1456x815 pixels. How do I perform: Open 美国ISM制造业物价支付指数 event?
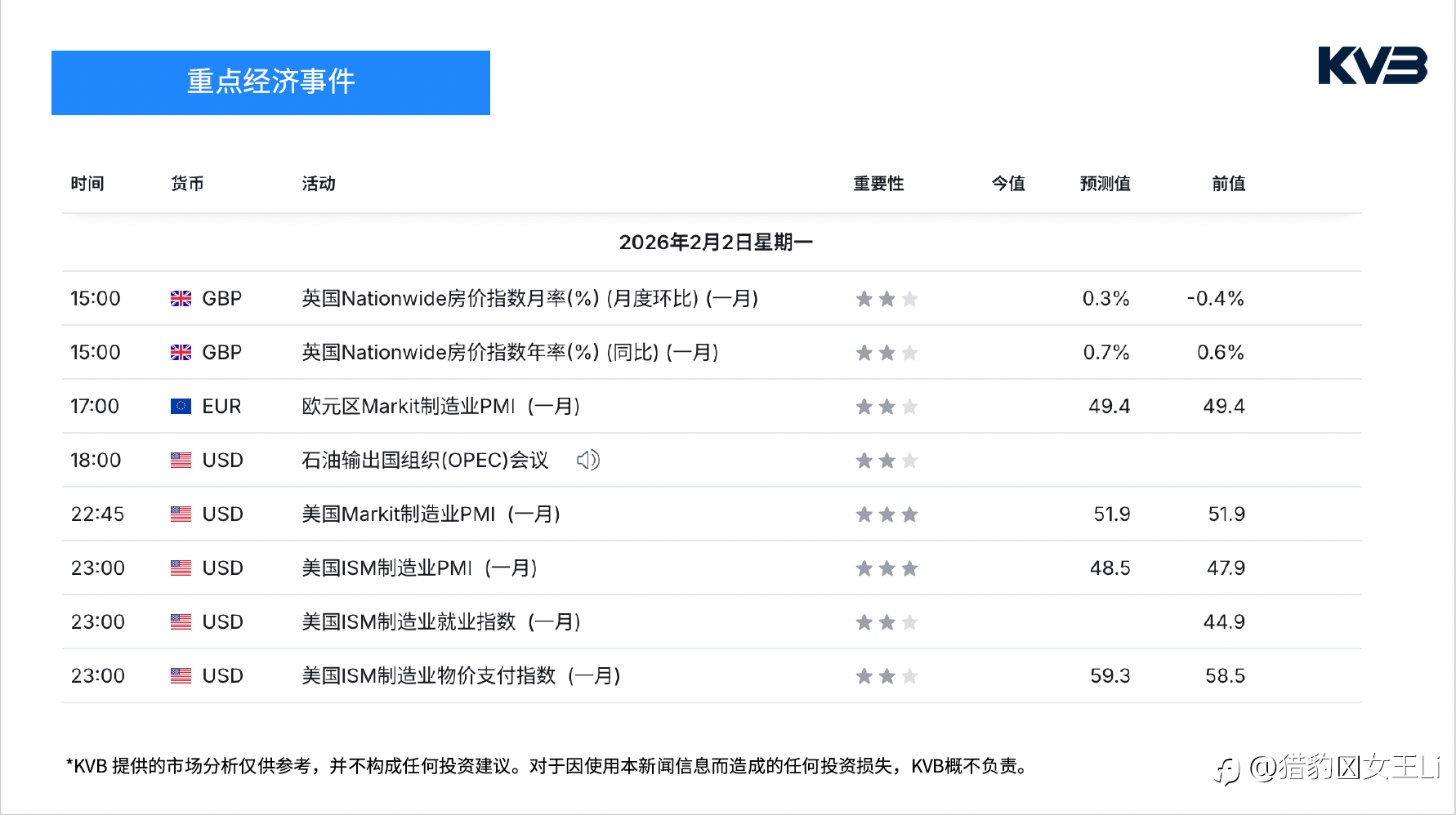[x=462, y=676]
